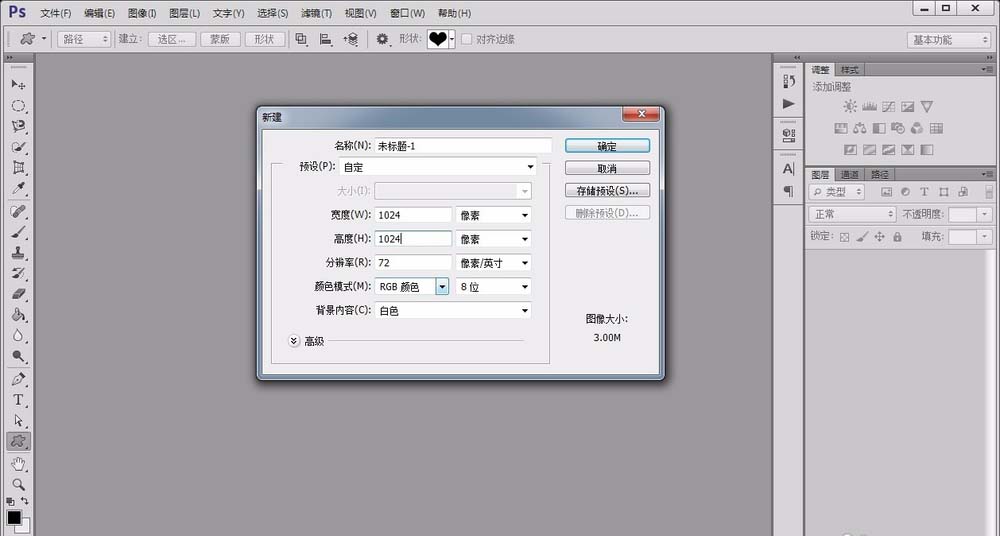Open the height unit 像素 dropdown
The height and width of the screenshot is (536, 1000).
click(494, 239)
